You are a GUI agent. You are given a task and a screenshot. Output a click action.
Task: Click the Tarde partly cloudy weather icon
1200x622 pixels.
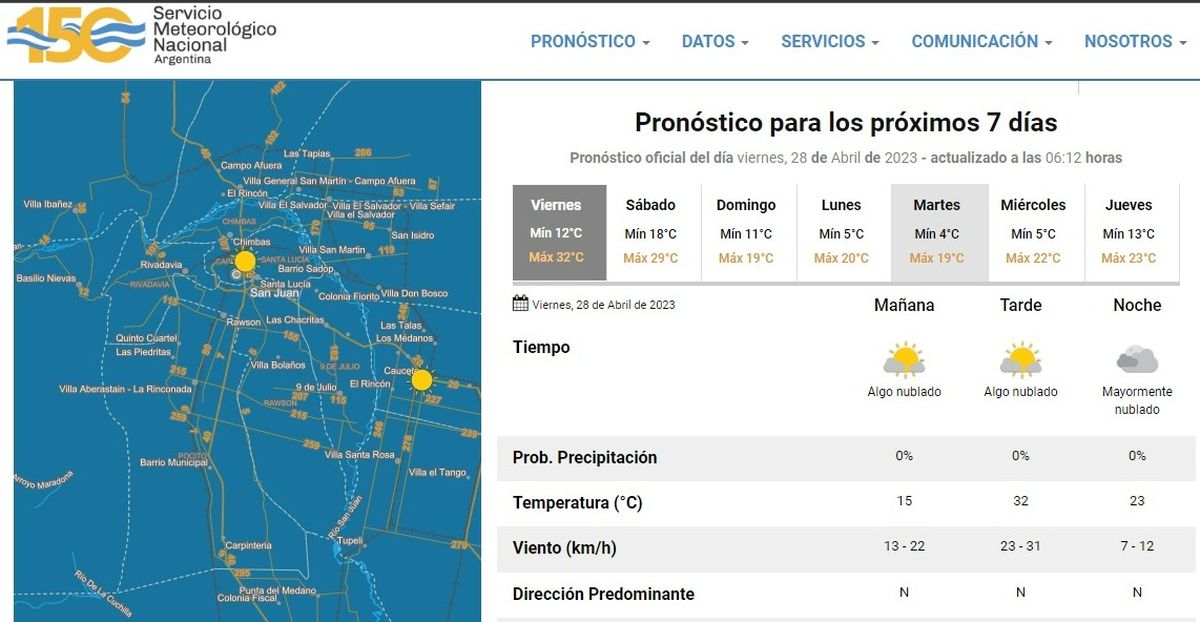[1020, 359]
